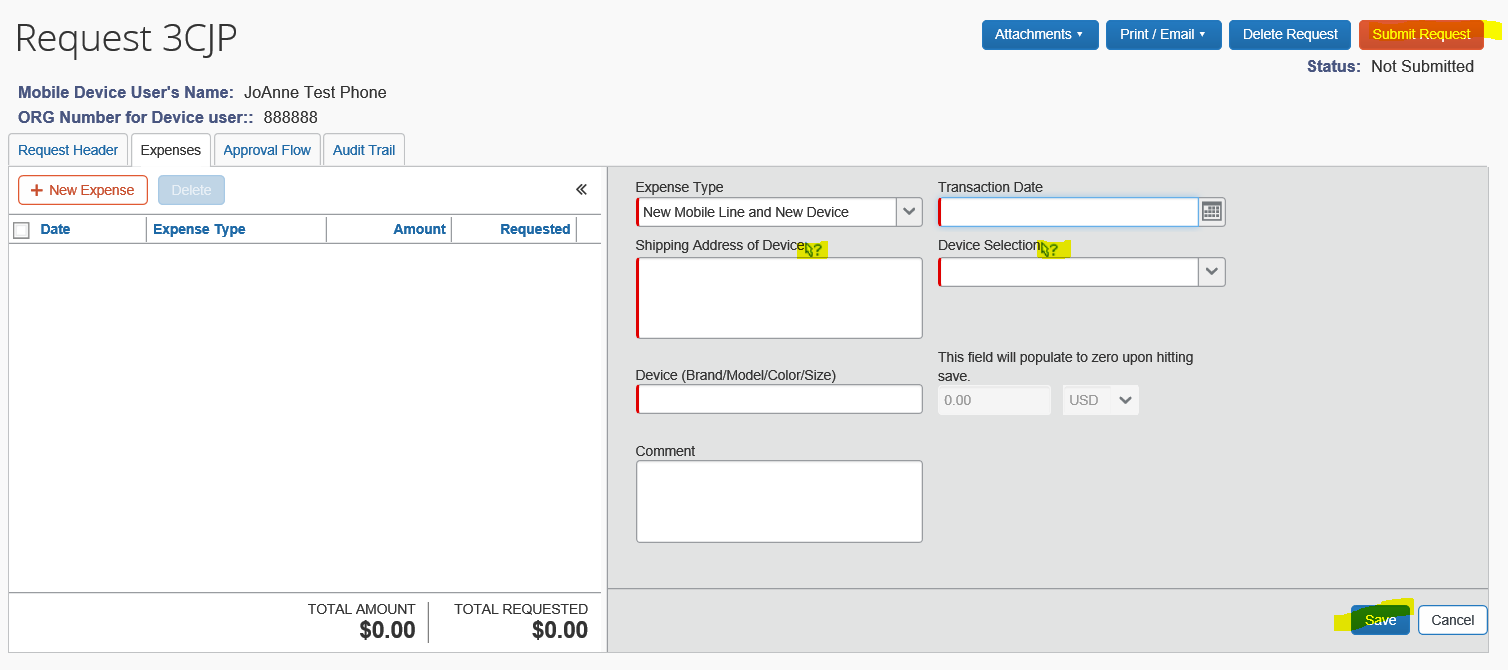Image resolution: width=1508 pixels, height=670 pixels.
Task: Switch to the Request Header tab
Action: [x=68, y=150]
